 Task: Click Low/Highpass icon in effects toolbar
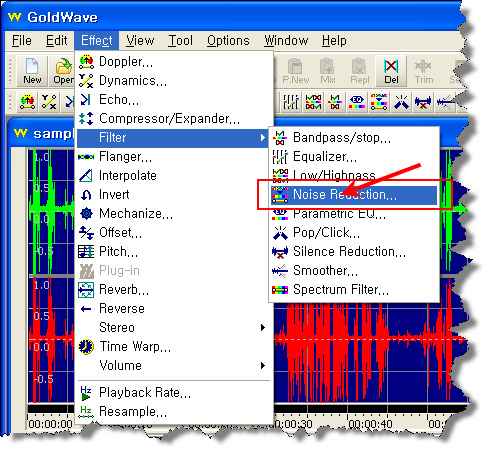313,102
